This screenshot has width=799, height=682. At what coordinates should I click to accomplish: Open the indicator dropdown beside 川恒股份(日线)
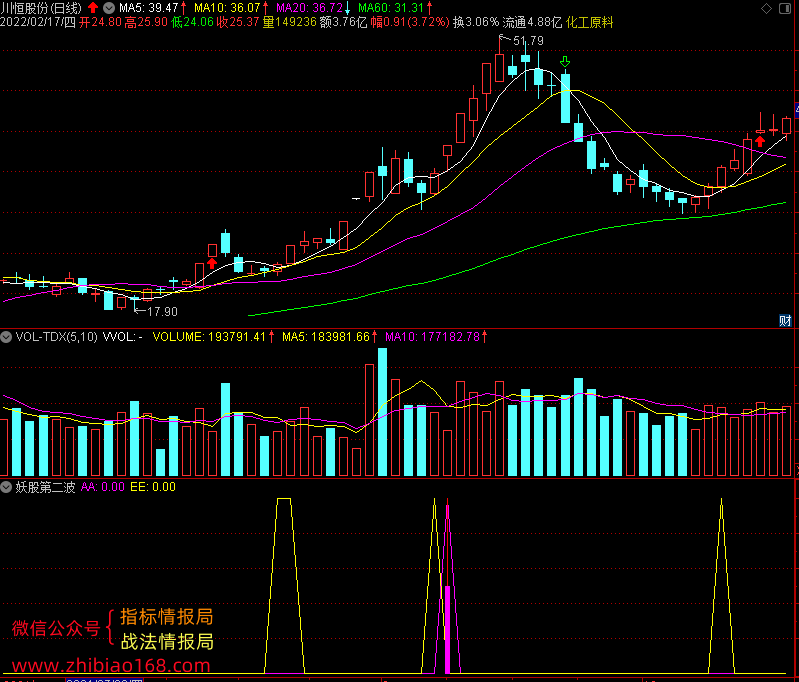pyautogui.click(x=109, y=8)
